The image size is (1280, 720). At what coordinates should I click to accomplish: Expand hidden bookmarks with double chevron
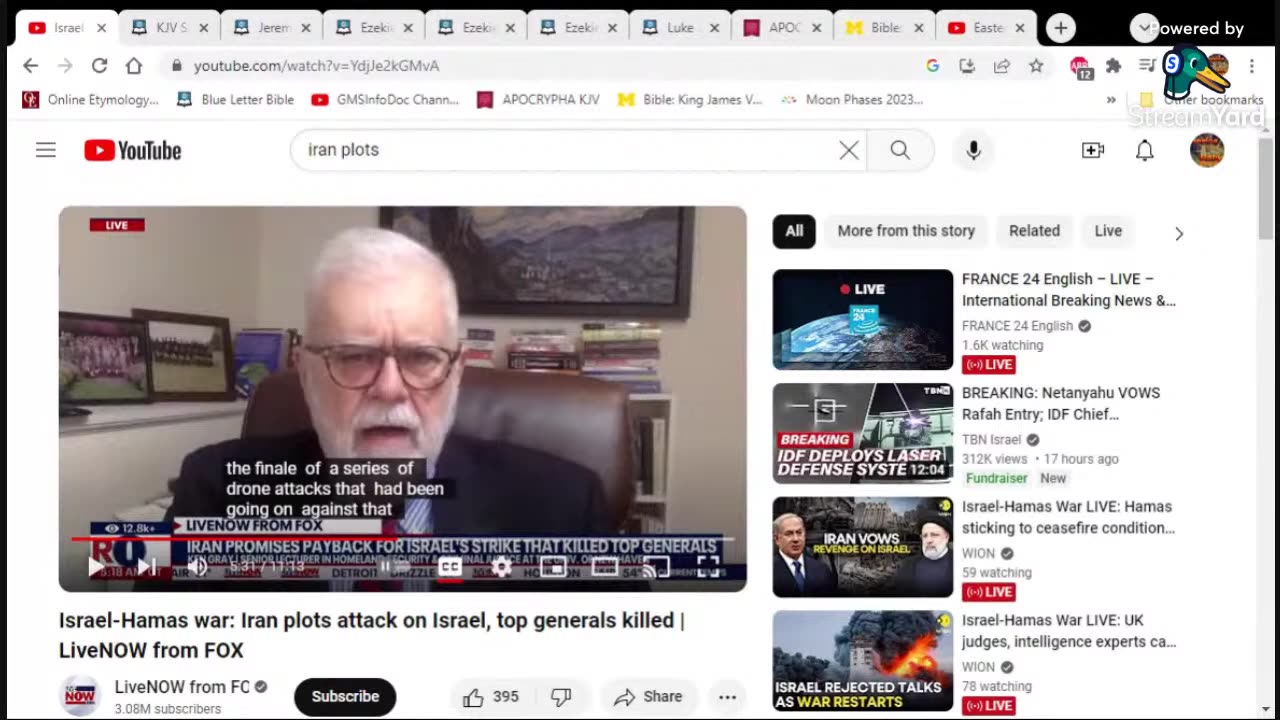(1111, 100)
